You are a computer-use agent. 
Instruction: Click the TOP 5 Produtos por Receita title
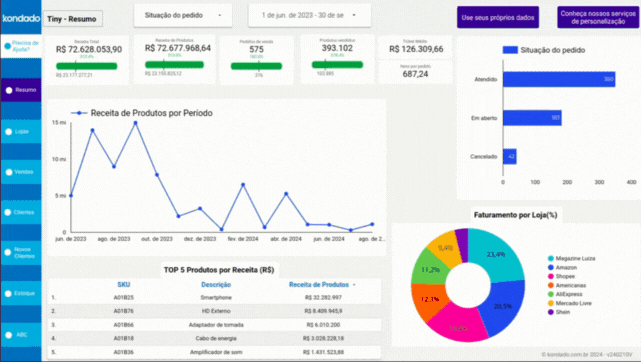point(219,270)
